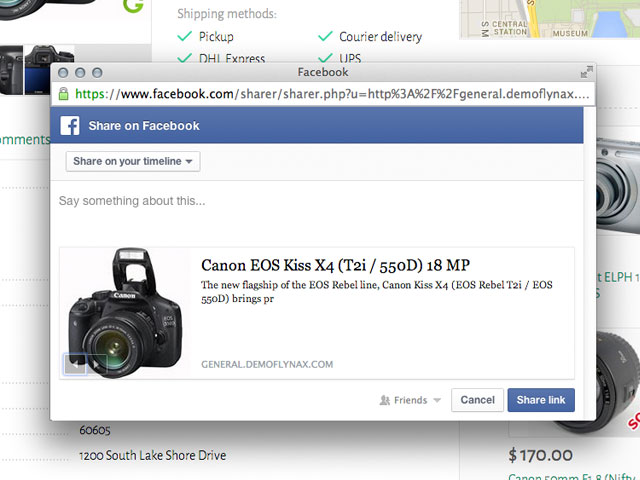This screenshot has height=480, width=640.
Task: Click the Canon EOS Kiss X4 title
Action: click(x=336, y=265)
